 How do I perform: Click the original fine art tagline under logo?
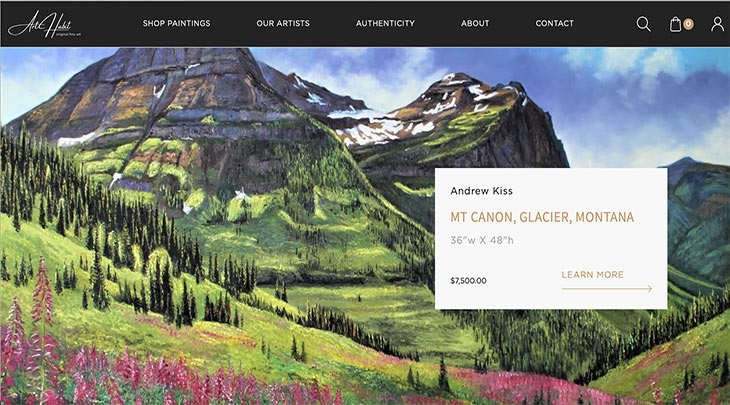68,34
